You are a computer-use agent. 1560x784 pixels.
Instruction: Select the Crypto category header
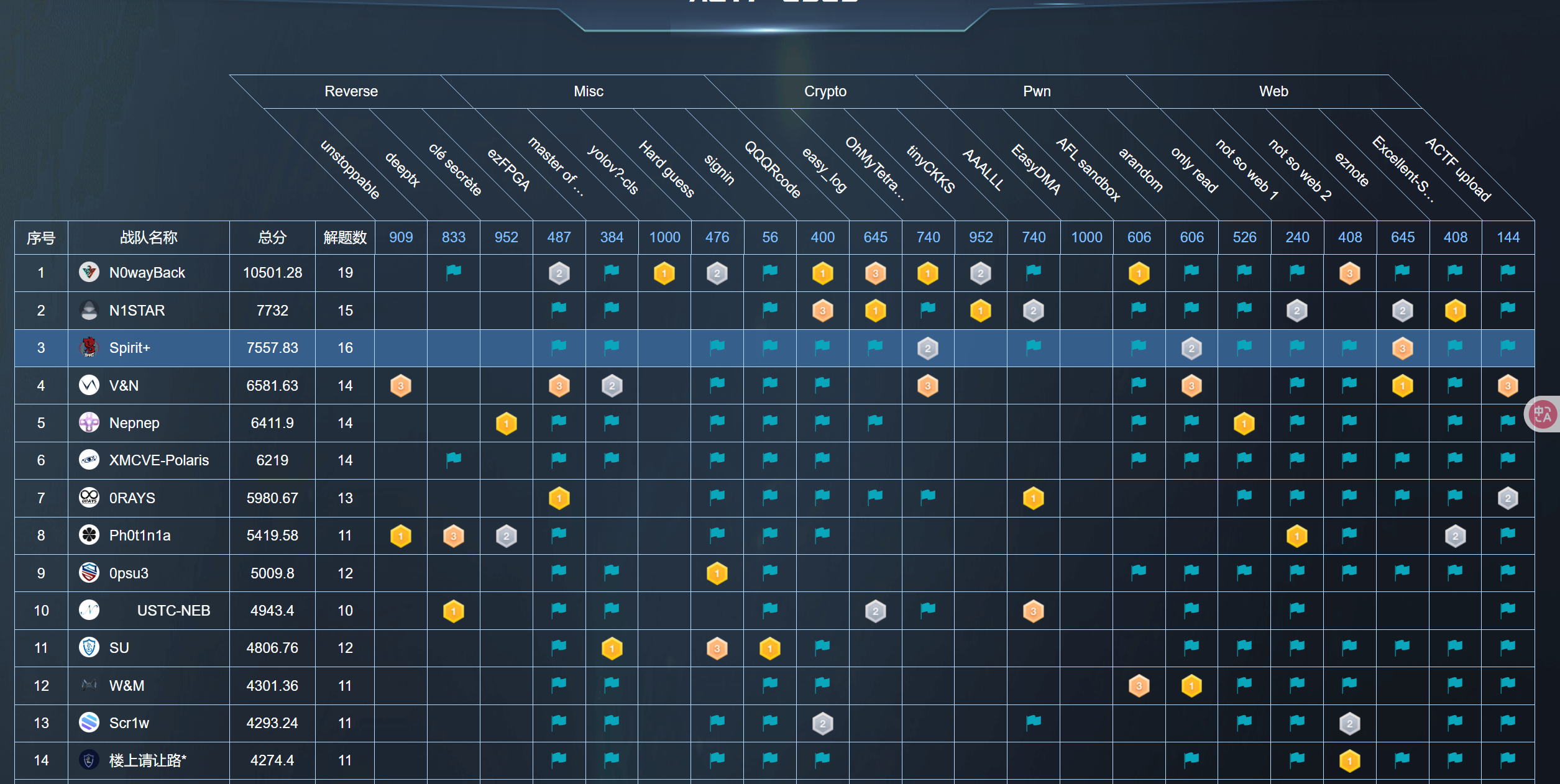pos(825,91)
